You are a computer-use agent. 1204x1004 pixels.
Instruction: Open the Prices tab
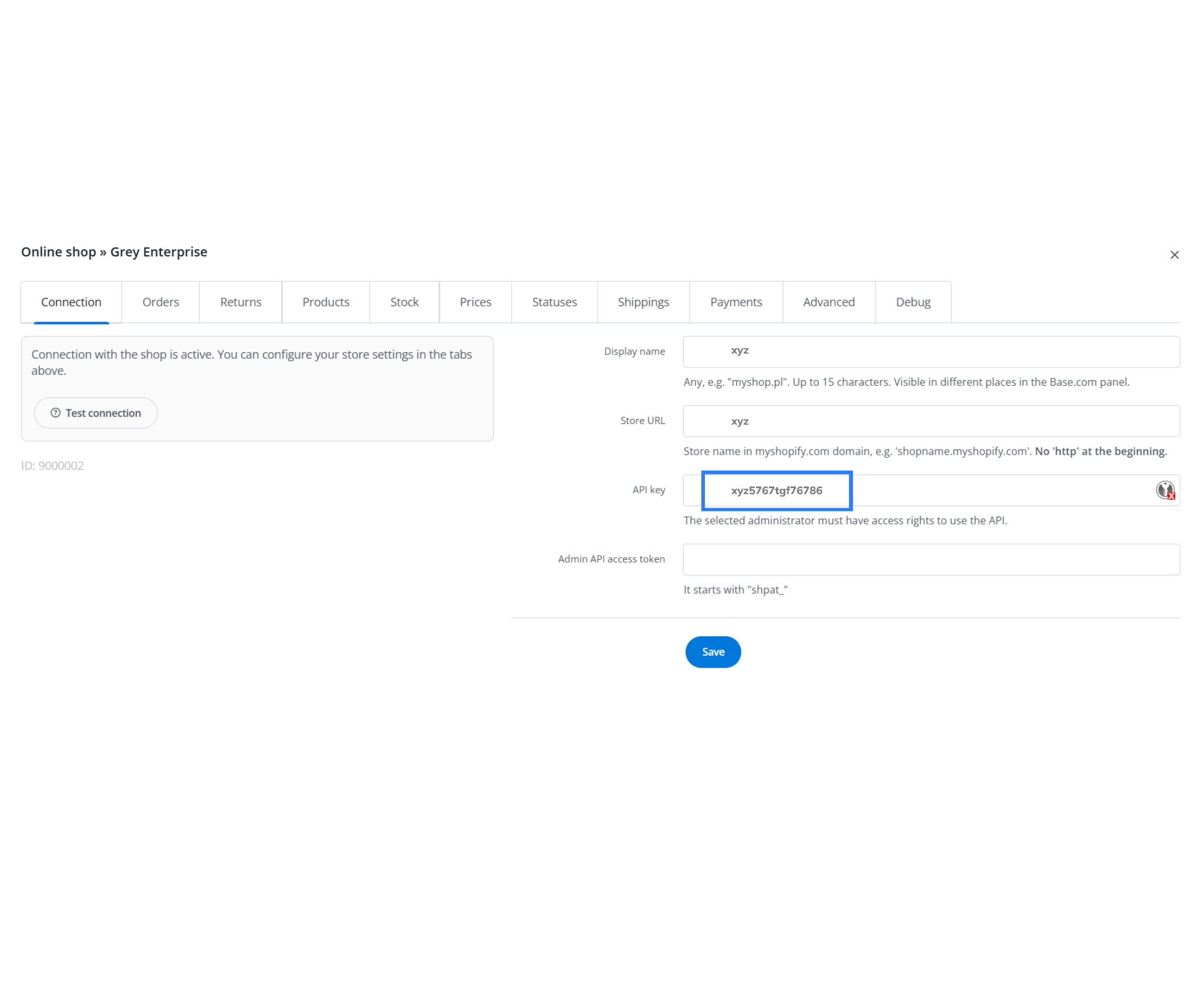(475, 302)
